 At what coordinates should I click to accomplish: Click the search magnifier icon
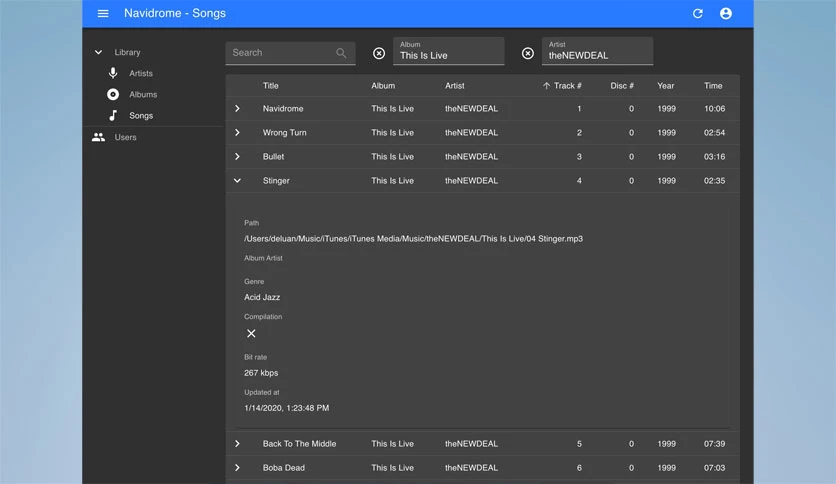click(x=341, y=53)
